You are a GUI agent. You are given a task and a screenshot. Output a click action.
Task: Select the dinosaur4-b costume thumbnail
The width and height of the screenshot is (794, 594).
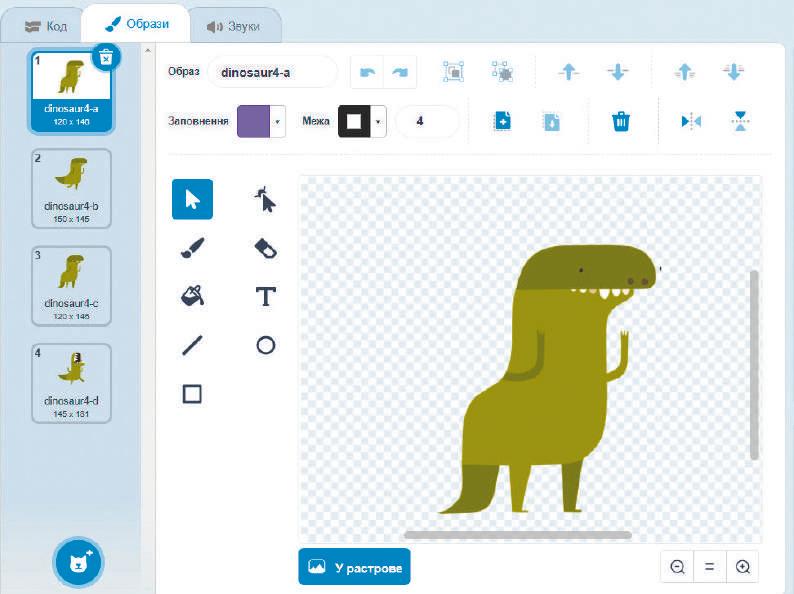tap(71, 188)
